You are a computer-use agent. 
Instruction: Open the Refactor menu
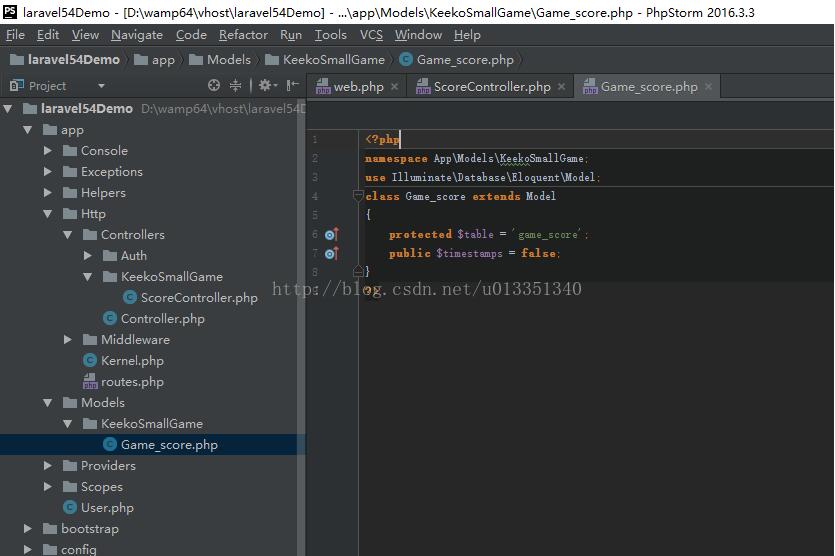pyautogui.click(x=243, y=35)
